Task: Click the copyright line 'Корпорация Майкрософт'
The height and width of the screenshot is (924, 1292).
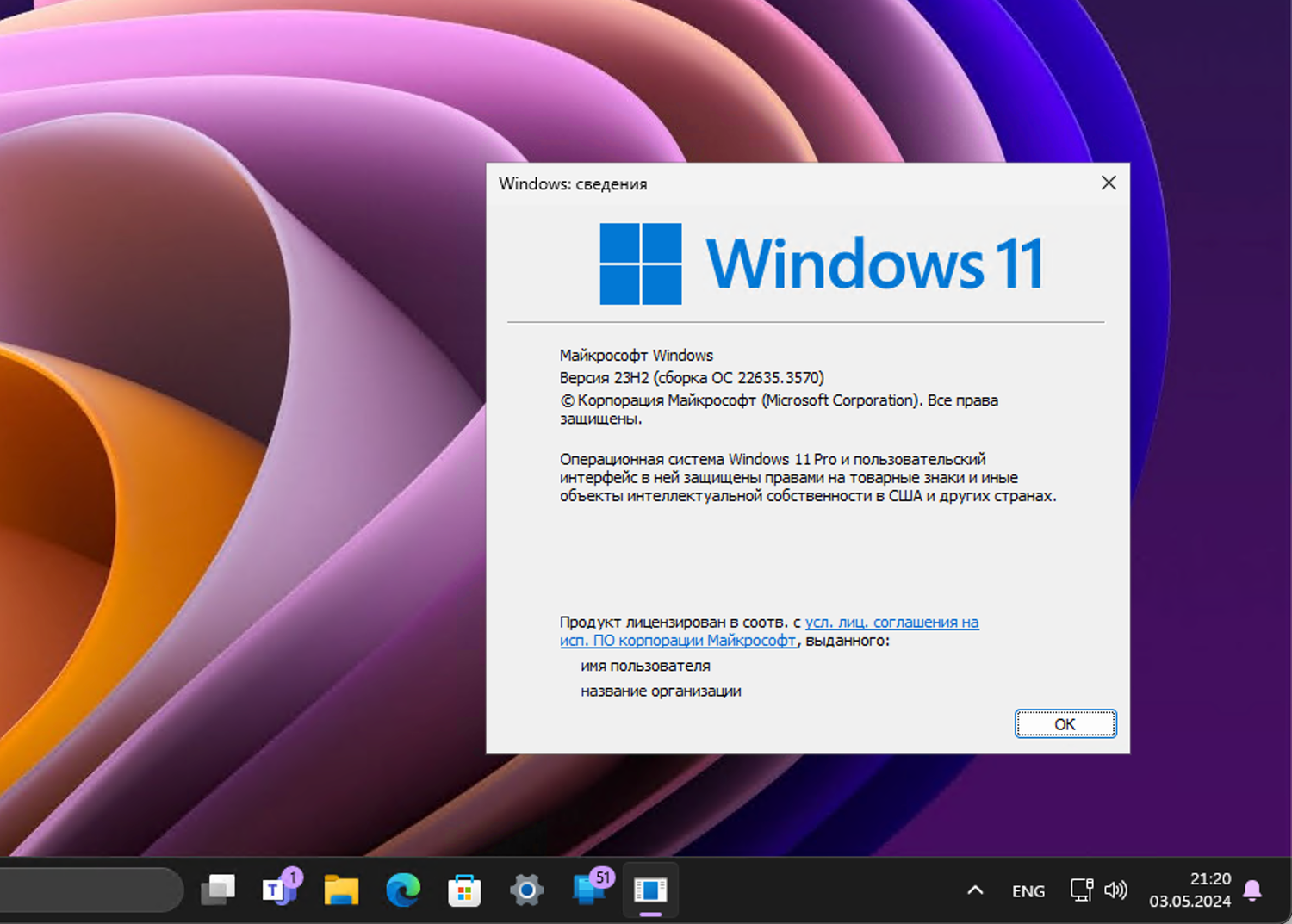Action: coord(779,409)
